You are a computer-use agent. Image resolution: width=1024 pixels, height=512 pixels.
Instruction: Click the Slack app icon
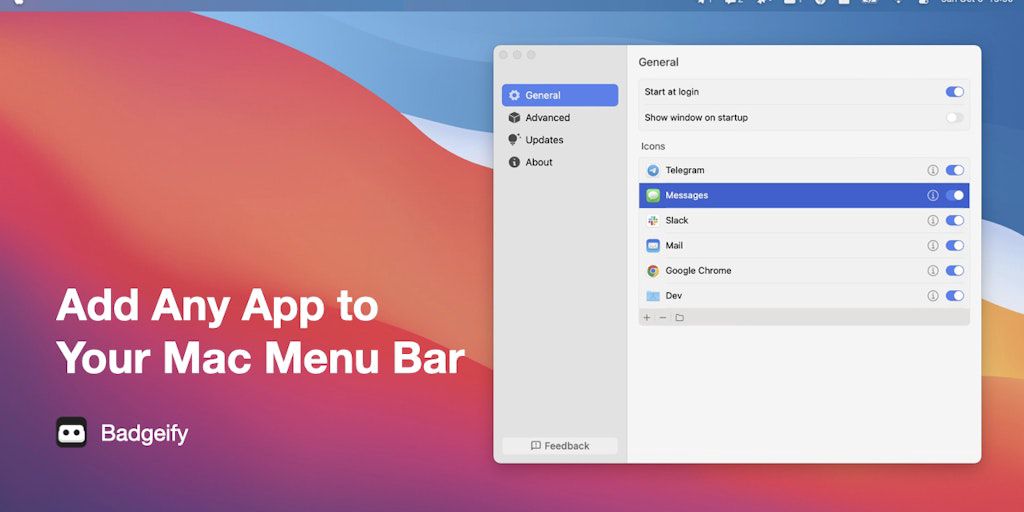[x=653, y=221]
